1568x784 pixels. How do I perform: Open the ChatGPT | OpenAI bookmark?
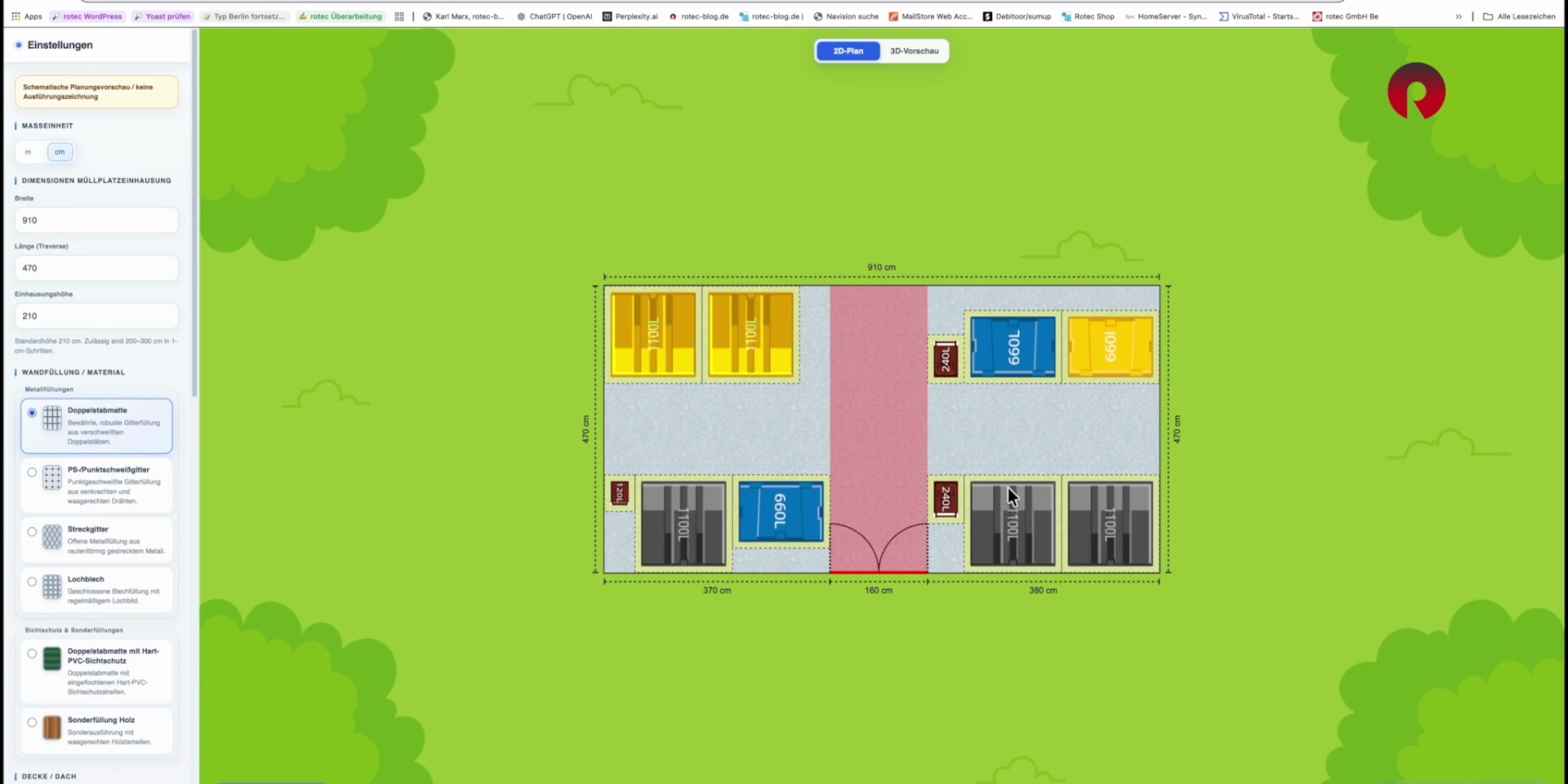[555, 16]
